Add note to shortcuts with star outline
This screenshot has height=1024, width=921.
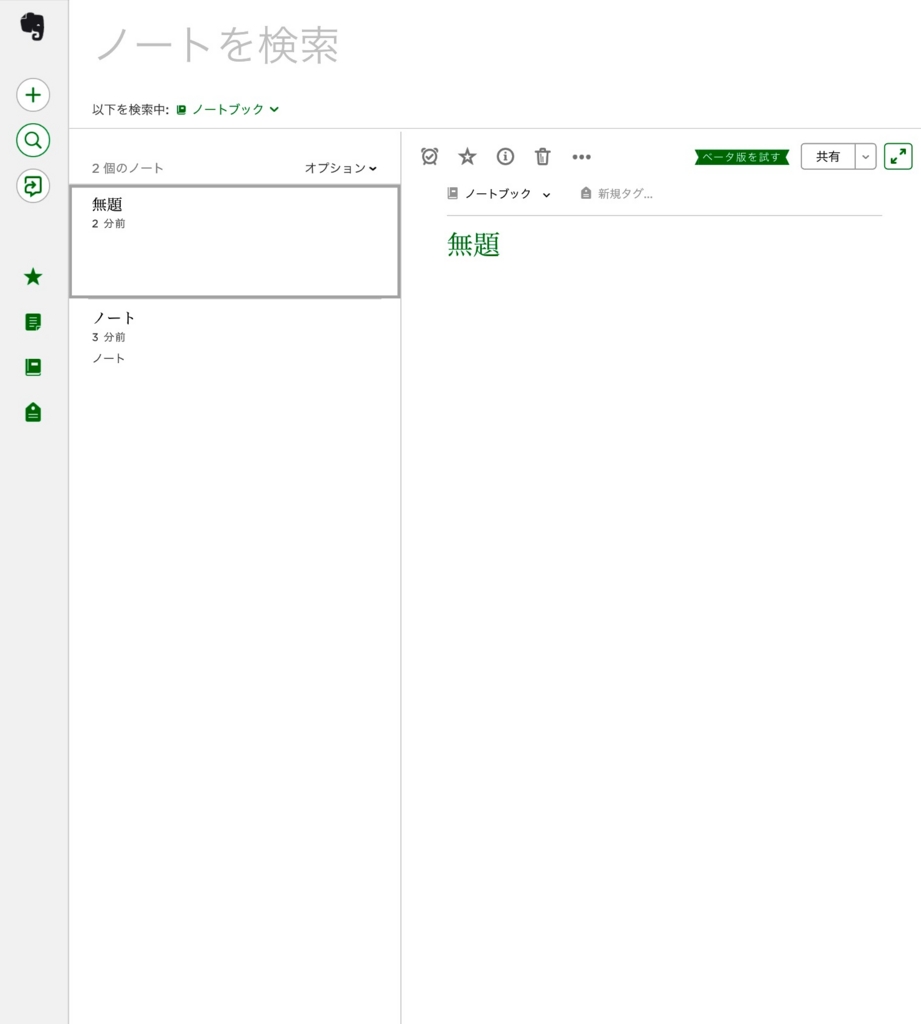coord(467,157)
